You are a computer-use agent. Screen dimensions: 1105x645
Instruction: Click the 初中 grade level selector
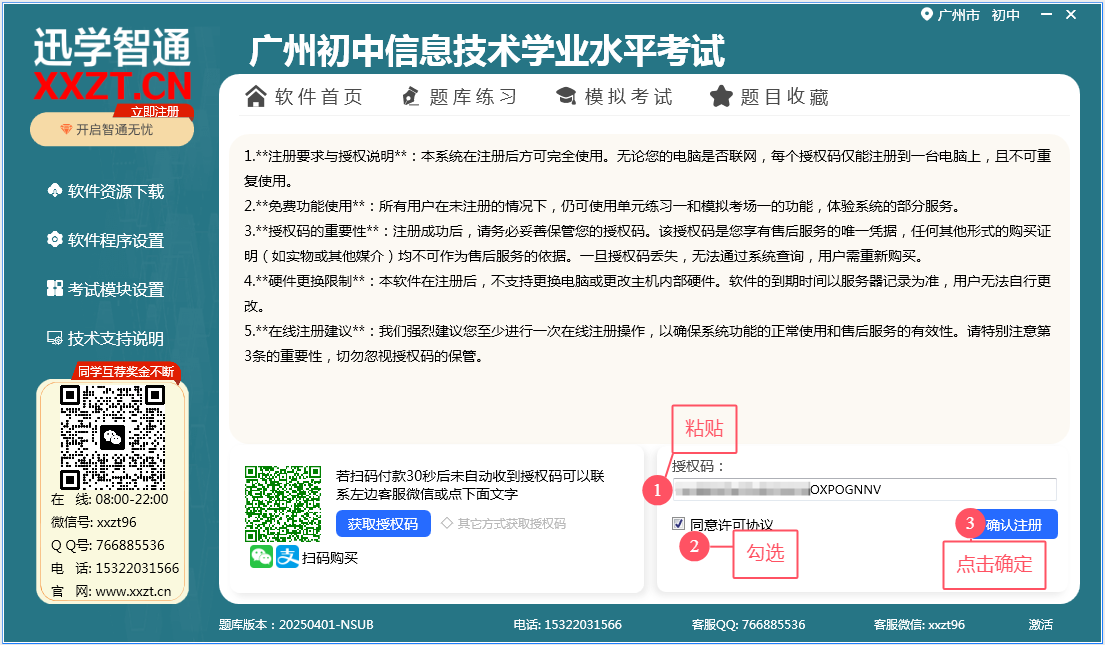1006,15
